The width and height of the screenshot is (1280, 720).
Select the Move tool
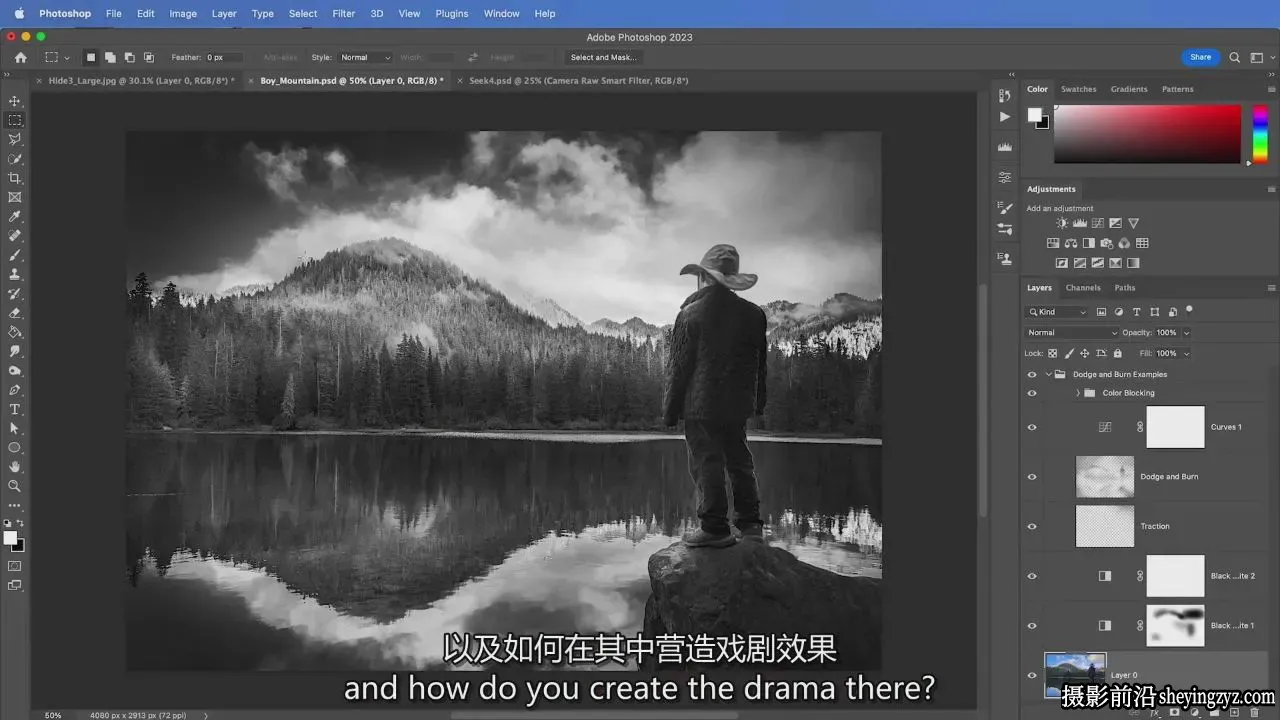click(x=15, y=101)
